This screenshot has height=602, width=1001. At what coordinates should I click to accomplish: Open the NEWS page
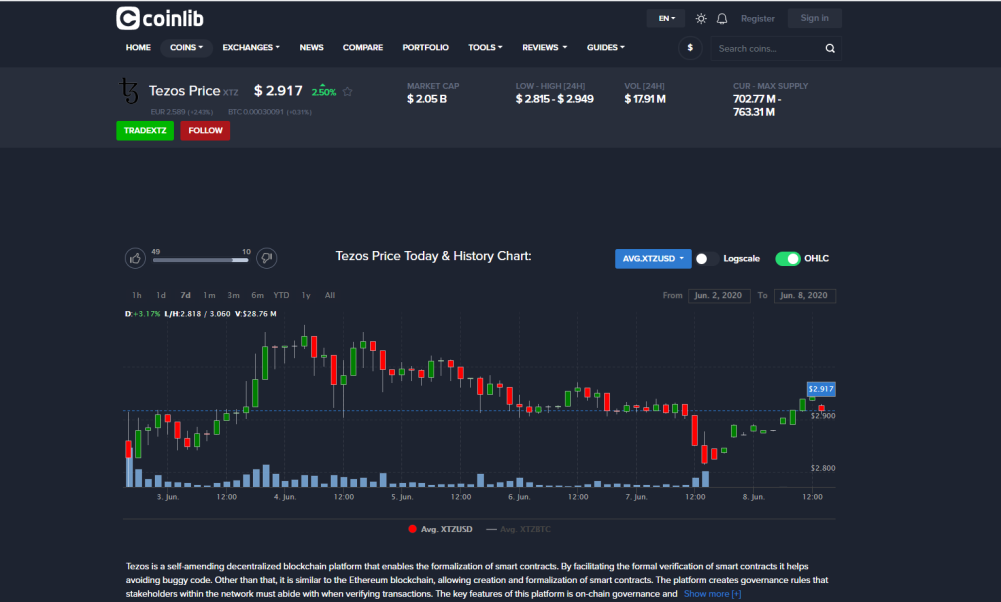pyautogui.click(x=312, y=47)
